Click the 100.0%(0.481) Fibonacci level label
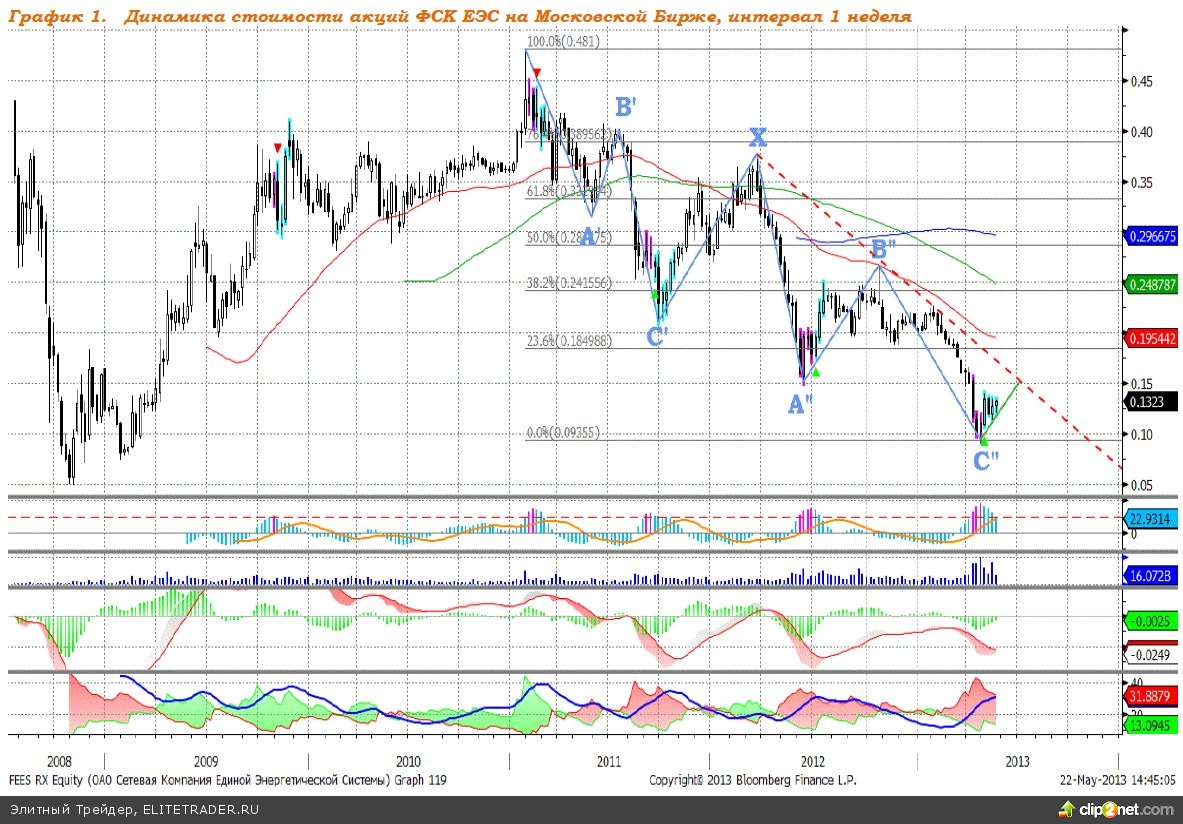The height and width of the screenshot is (824, 1183). [565, 43]
